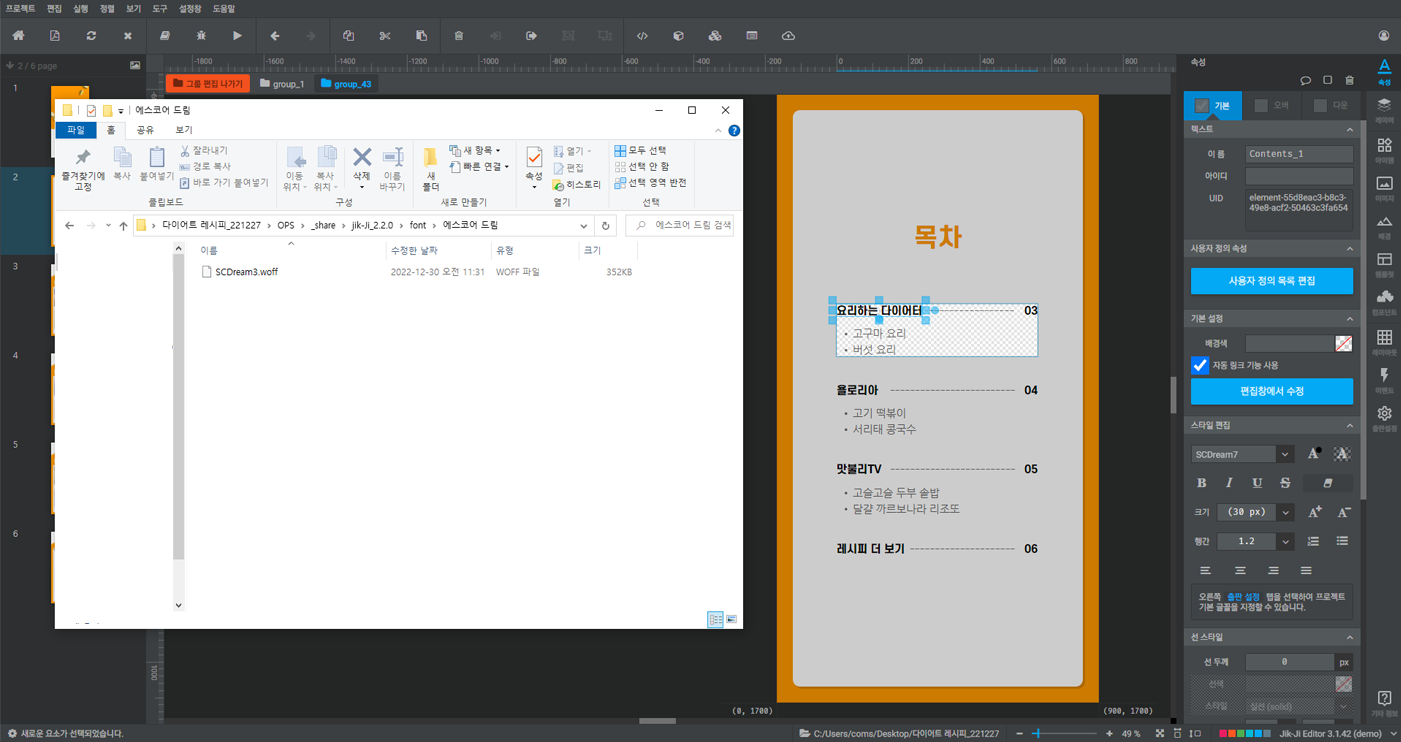Run the project with the Play toolbar icon
Viewport: 1401px width, 742px height.
237,35
